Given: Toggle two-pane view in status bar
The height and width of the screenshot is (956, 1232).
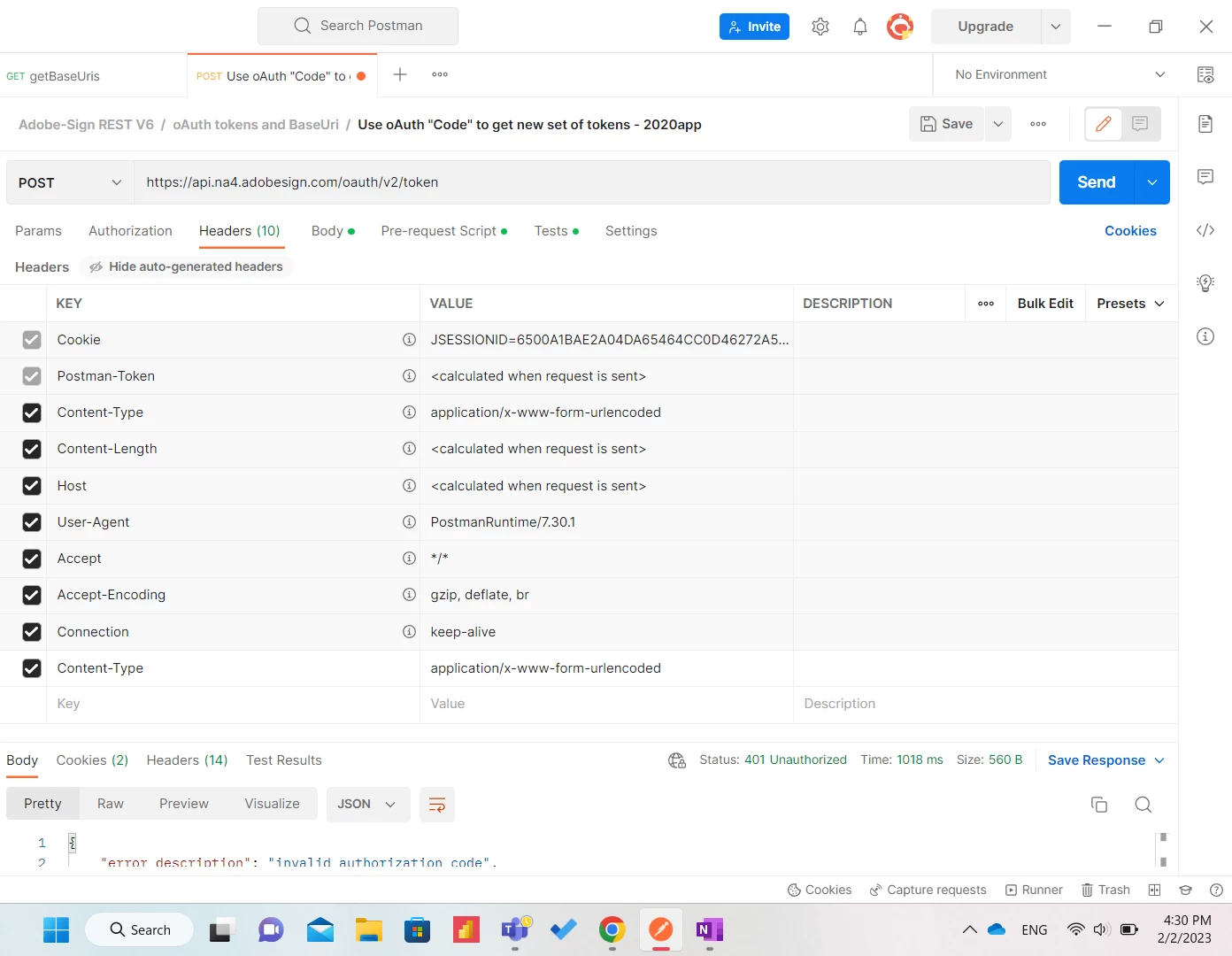Looking at the screenshot, I should [x=1154, y=890].
